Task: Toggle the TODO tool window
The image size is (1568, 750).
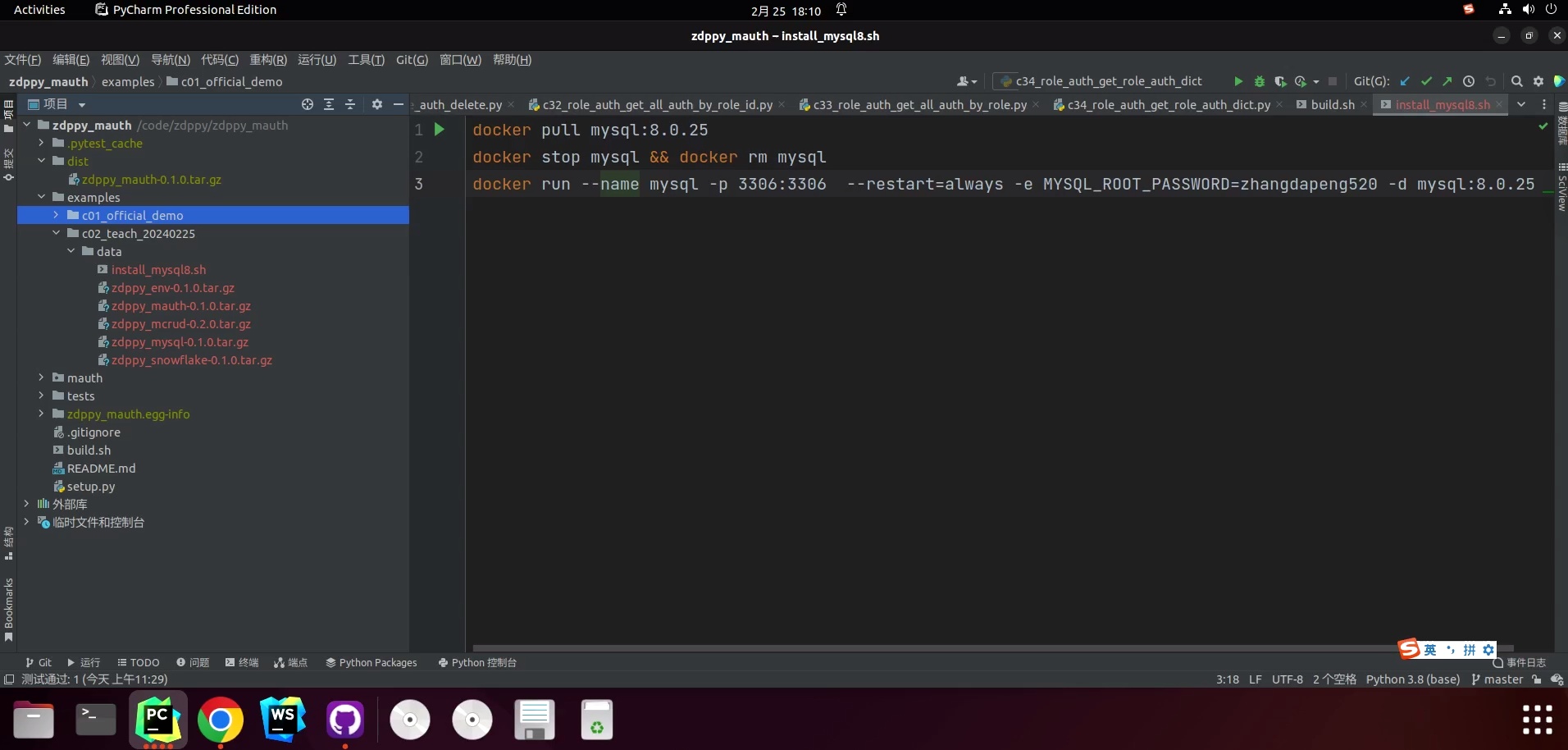Action: (x=139, y=662)
